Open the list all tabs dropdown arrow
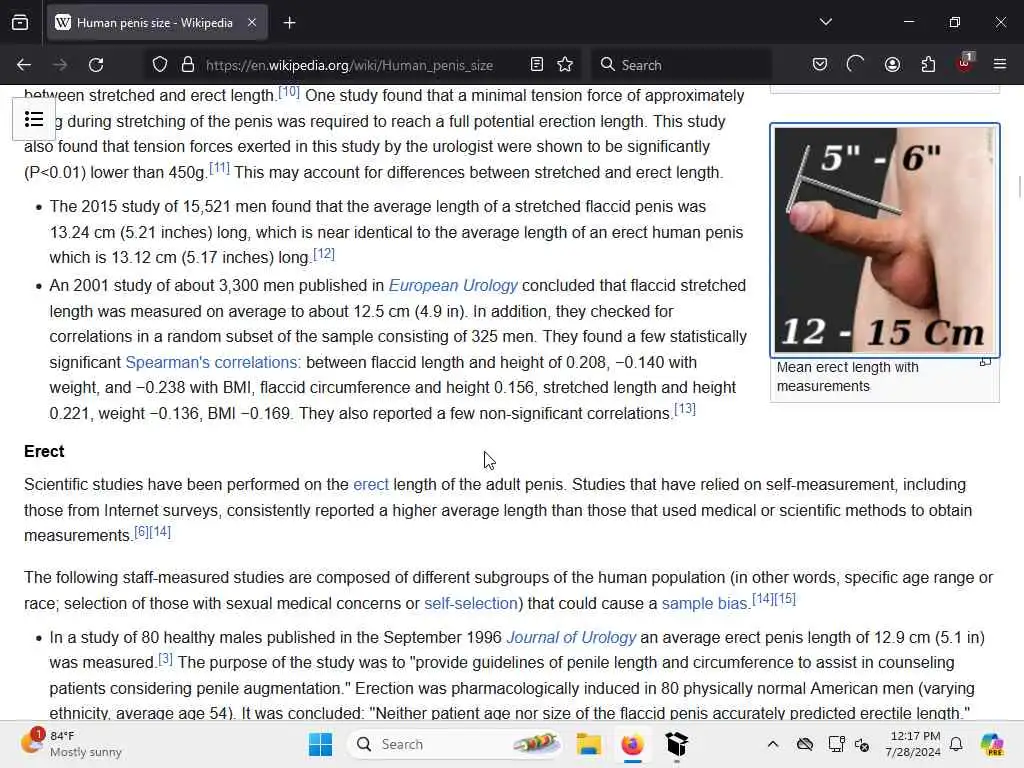The width and height of the screenshot is (1024, 768). tap(825, 22)
